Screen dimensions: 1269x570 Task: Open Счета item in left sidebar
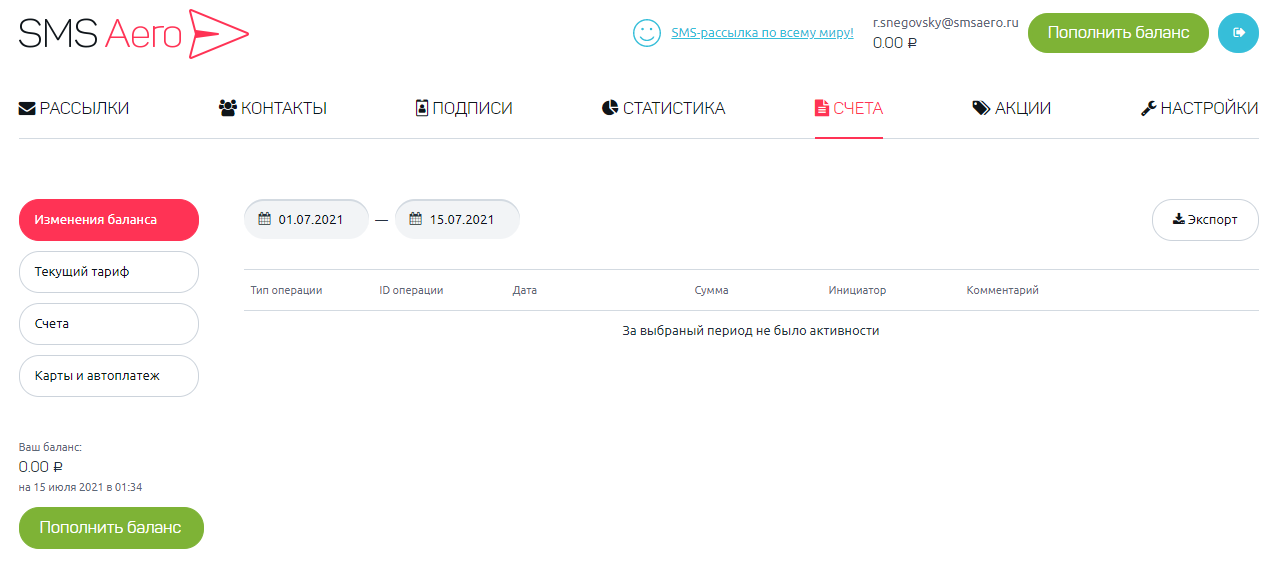click(x=109, y=324)
